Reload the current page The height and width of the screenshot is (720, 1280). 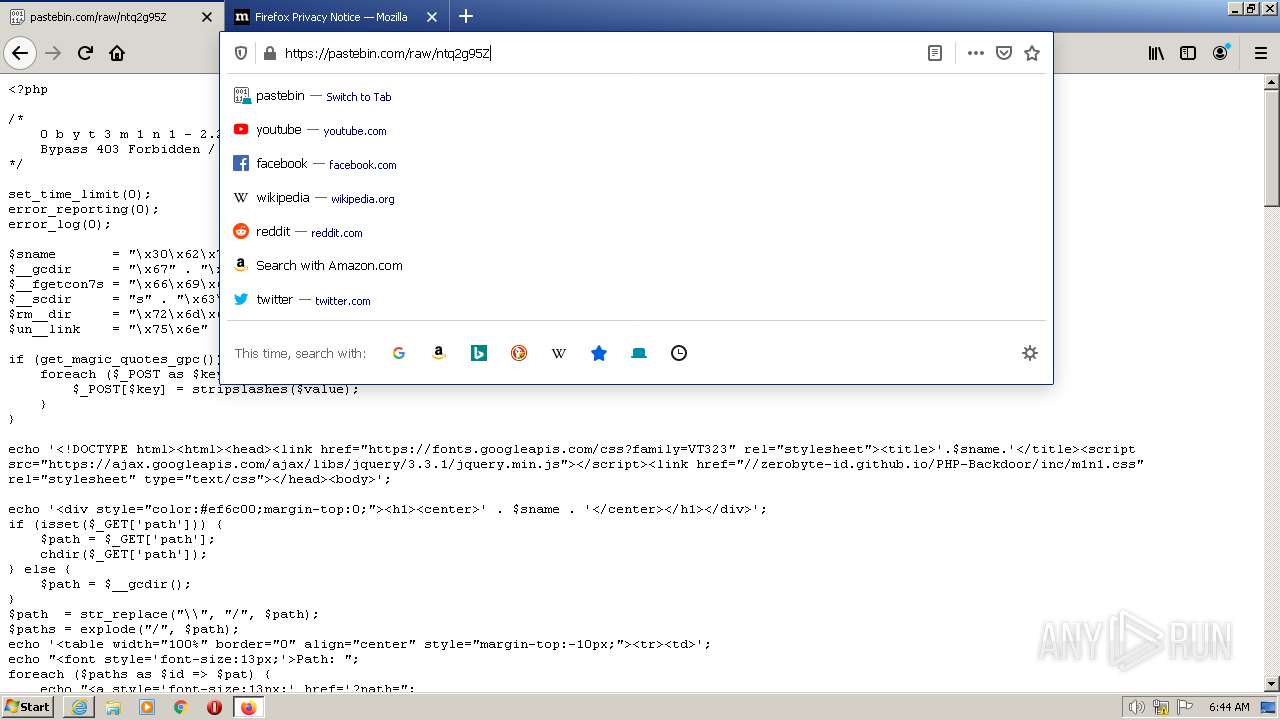coord(85,53)
